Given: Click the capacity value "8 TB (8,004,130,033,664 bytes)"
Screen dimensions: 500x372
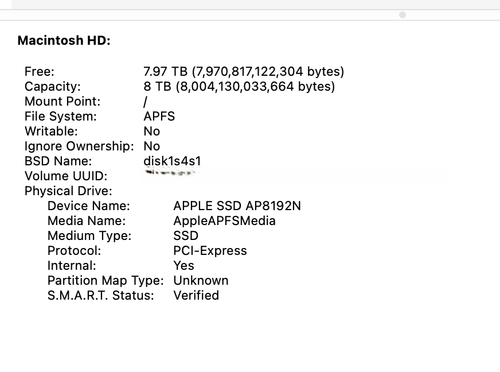Looking at the screenshot, I should click(x=239, y=87).
